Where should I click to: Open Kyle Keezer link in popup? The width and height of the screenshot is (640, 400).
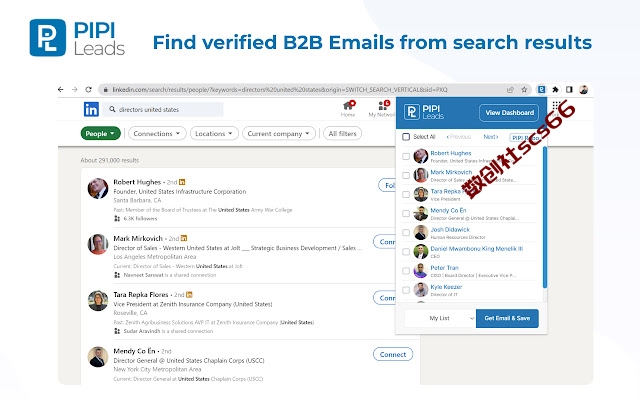[x=446, y=287]
